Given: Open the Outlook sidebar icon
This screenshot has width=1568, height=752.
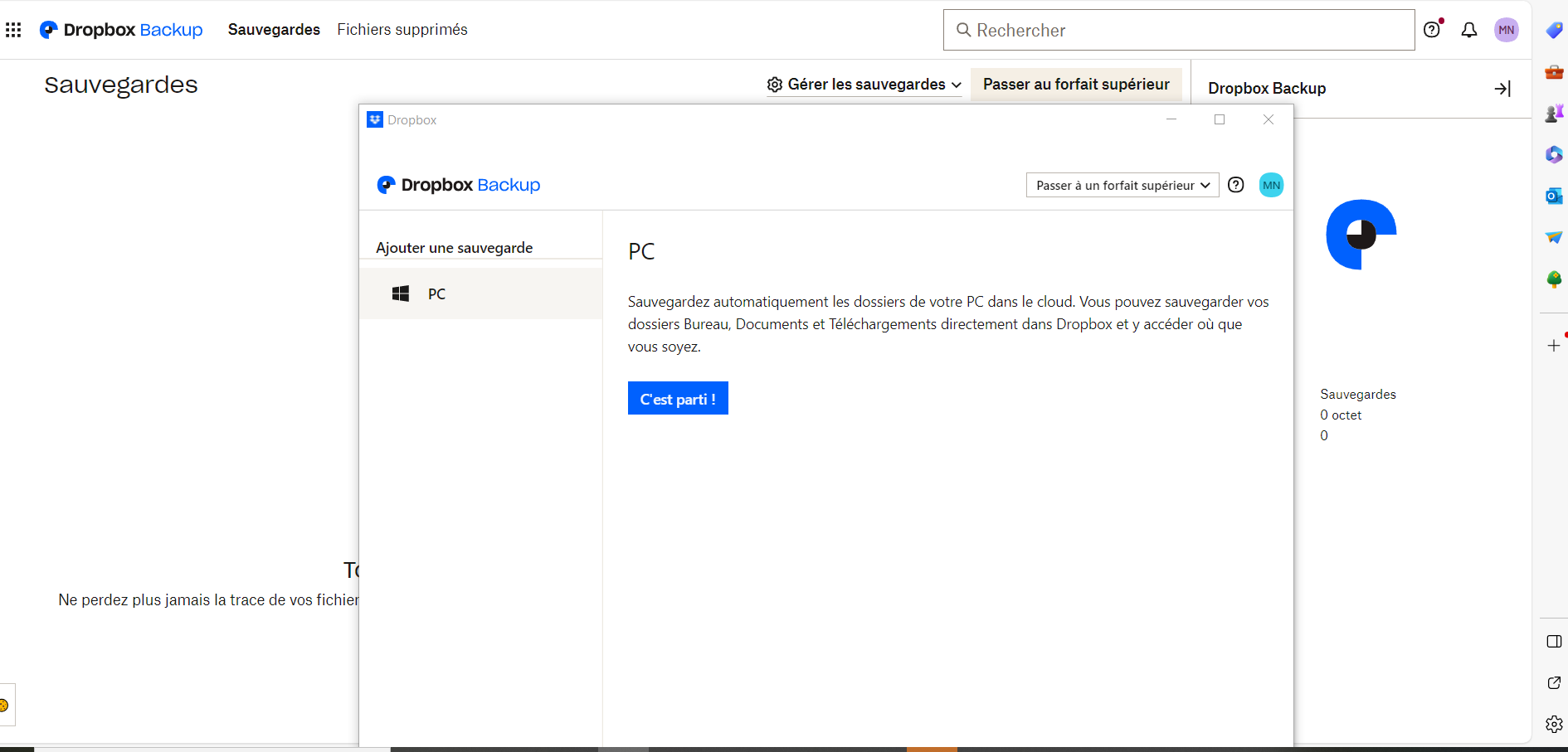Looking at the screenshot, I should 1554,196.
